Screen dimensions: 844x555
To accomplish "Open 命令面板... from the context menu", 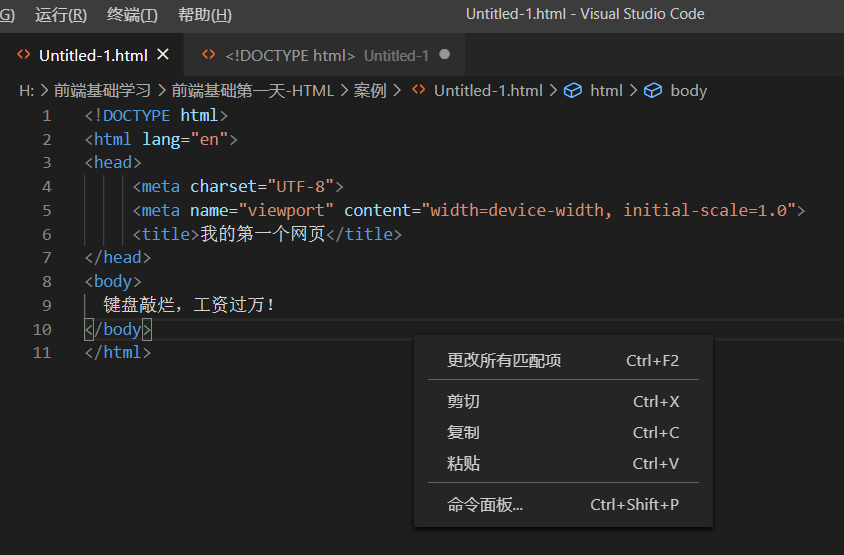I will (485, 504).
